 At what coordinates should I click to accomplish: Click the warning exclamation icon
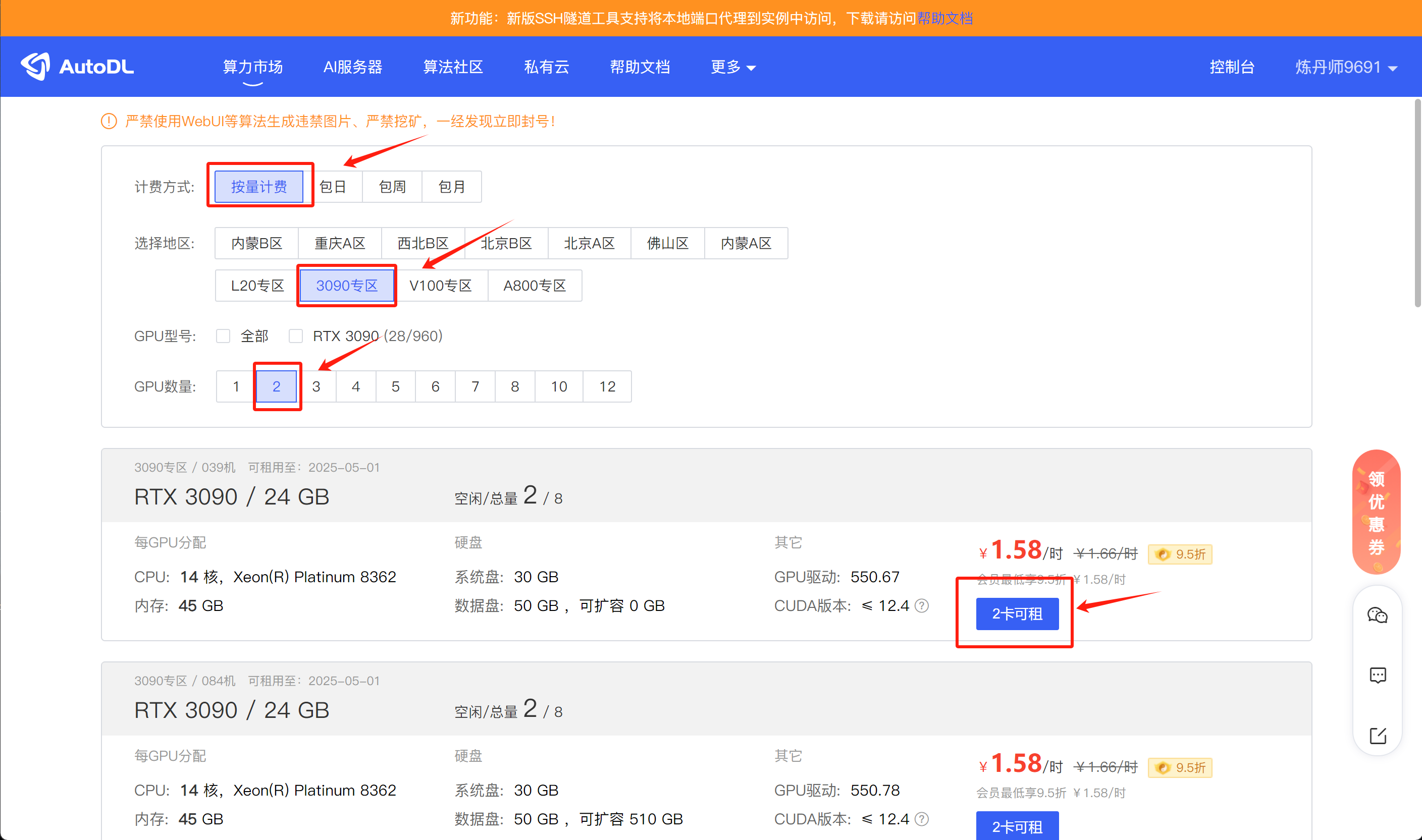coord(109,121)
